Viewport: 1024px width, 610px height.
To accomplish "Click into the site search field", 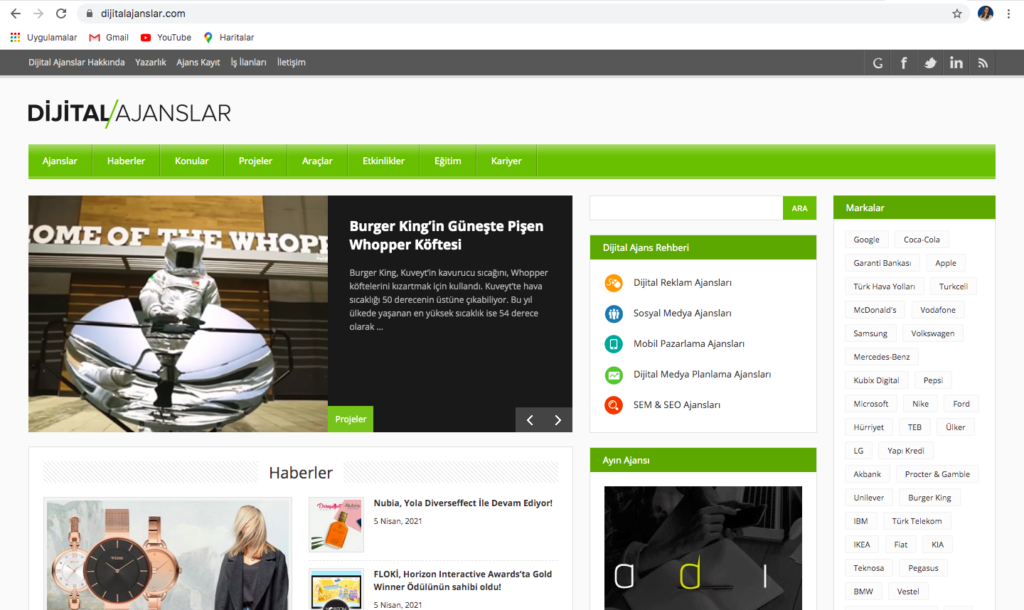I will click(x=686, y=208).
